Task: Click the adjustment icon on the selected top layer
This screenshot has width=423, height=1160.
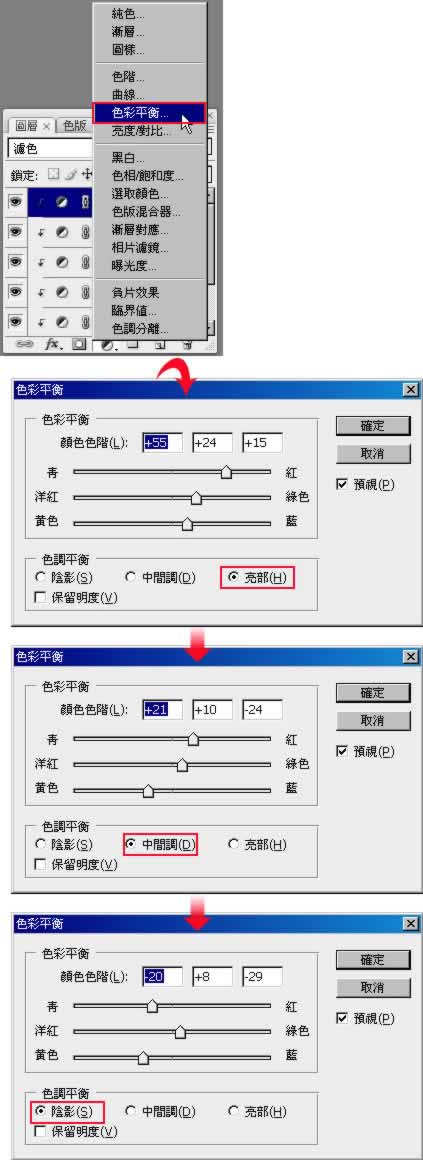Action: point(63,201)
